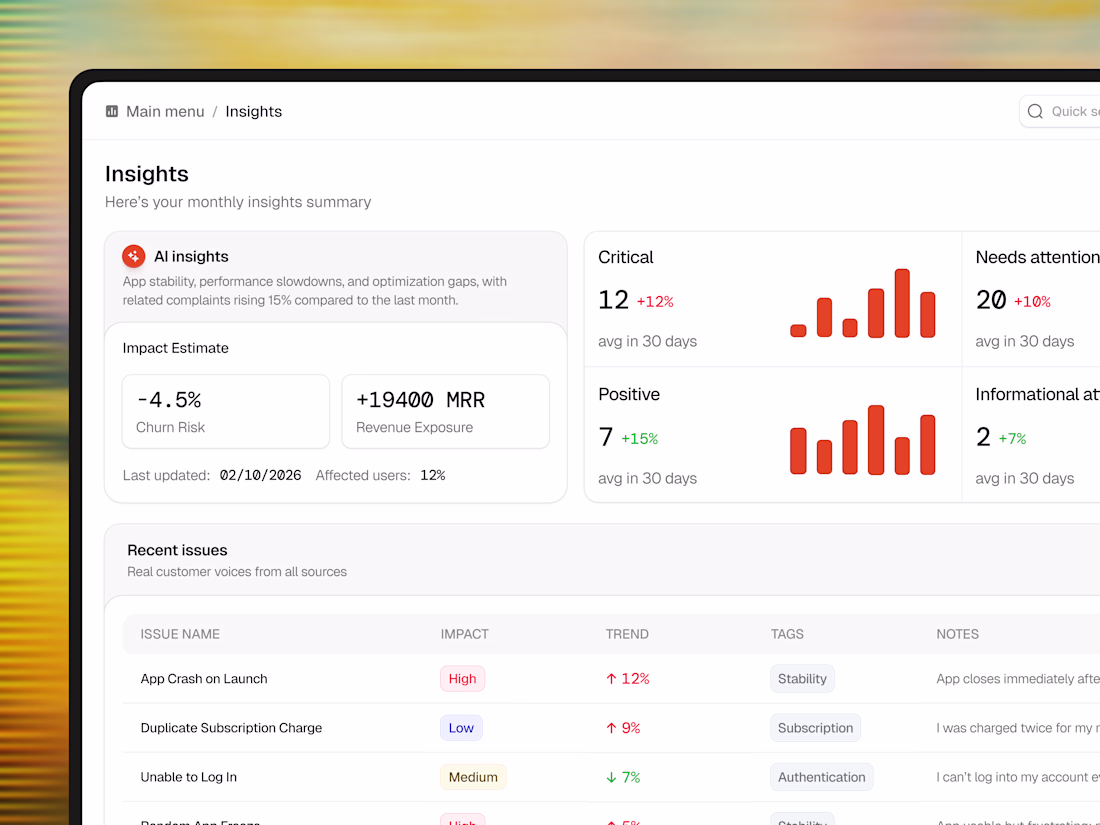Image resolution: width=1100 pixels, height=825 pixels.
Task: Click the Stability tag for App Crash on Launch
Action: [x=802, y=679]
